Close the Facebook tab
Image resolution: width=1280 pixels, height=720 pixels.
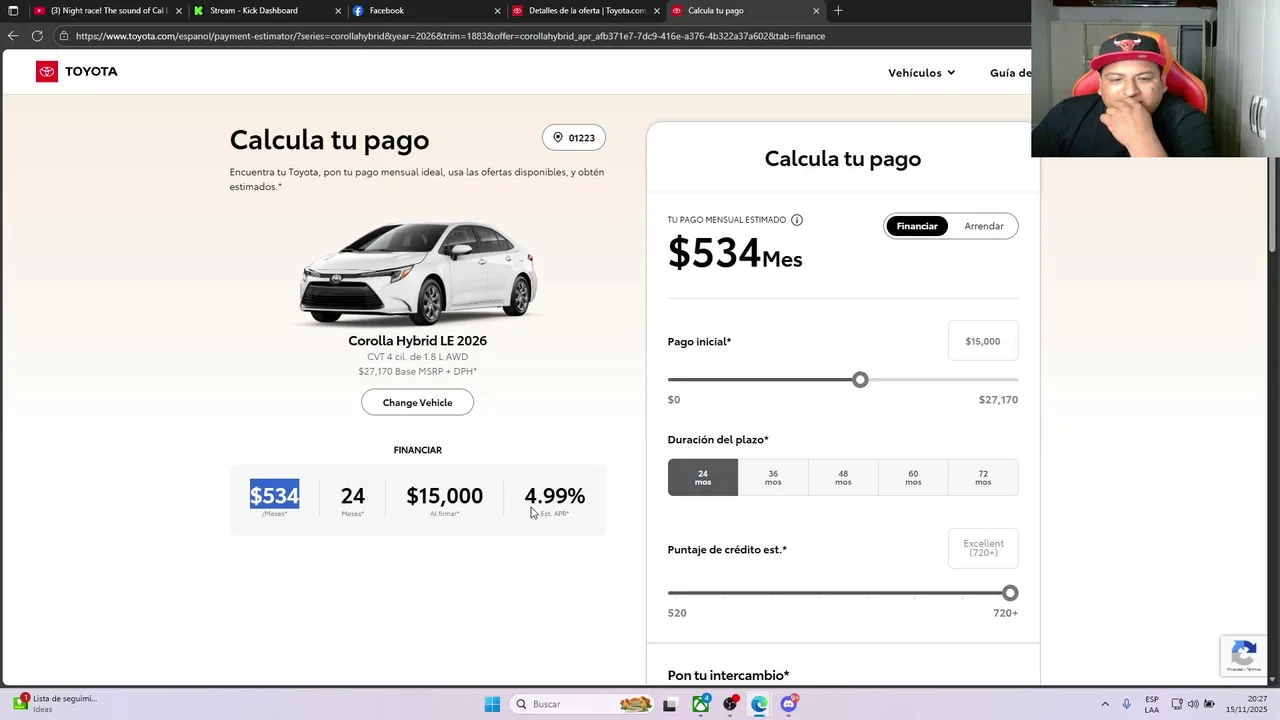(498, 11)
